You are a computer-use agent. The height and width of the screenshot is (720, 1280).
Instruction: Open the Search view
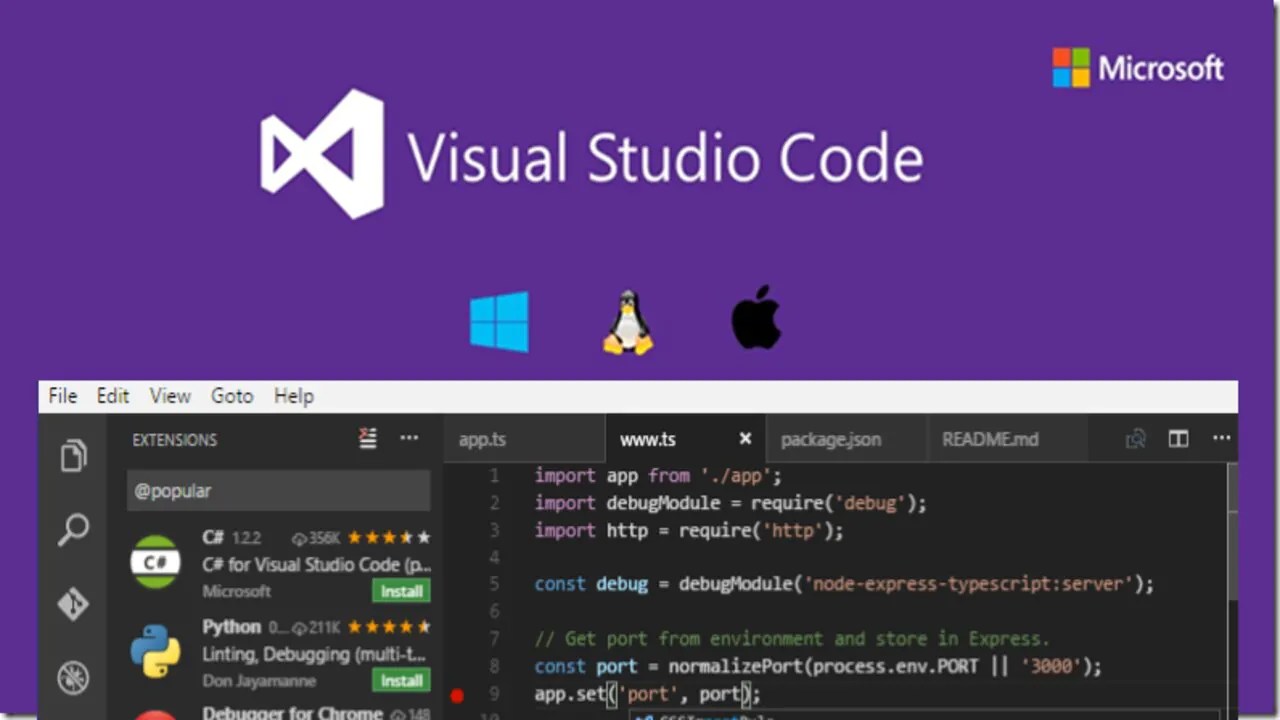tap(72, 529)
